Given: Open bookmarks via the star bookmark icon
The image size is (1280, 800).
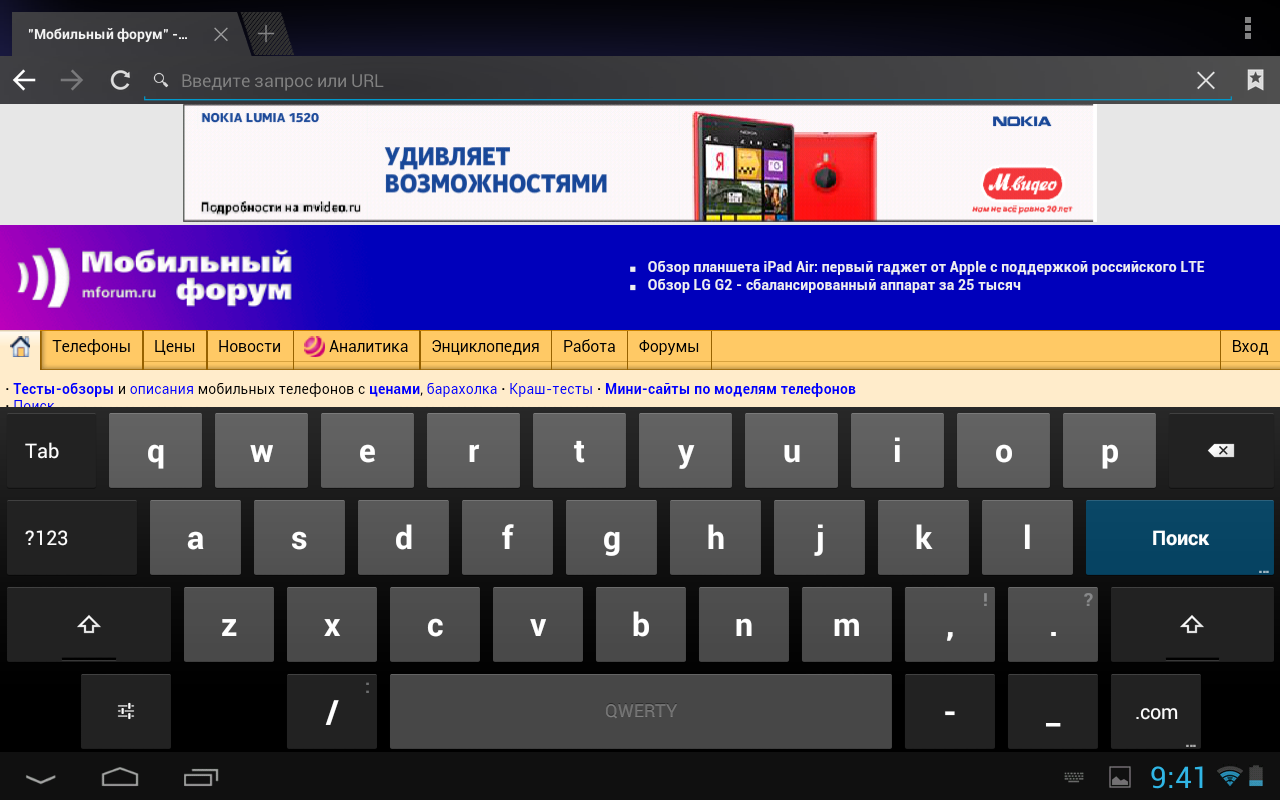Looking at the screenshot, I should point(1255,80).
